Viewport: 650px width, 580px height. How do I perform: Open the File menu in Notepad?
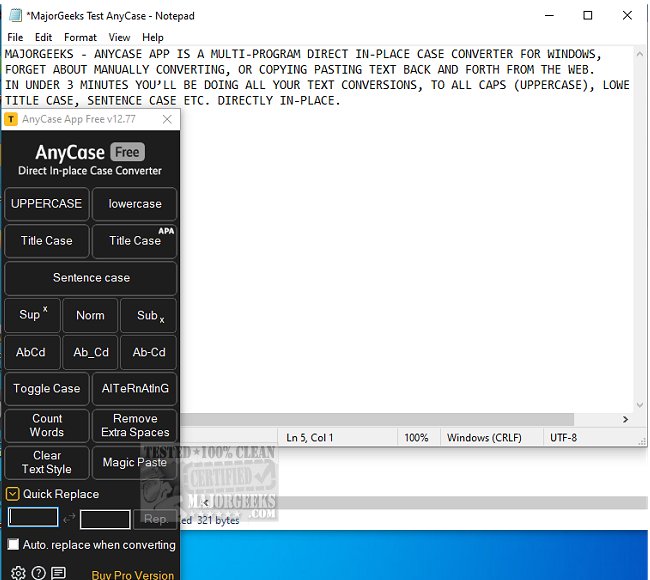click(x=15, y=37)
